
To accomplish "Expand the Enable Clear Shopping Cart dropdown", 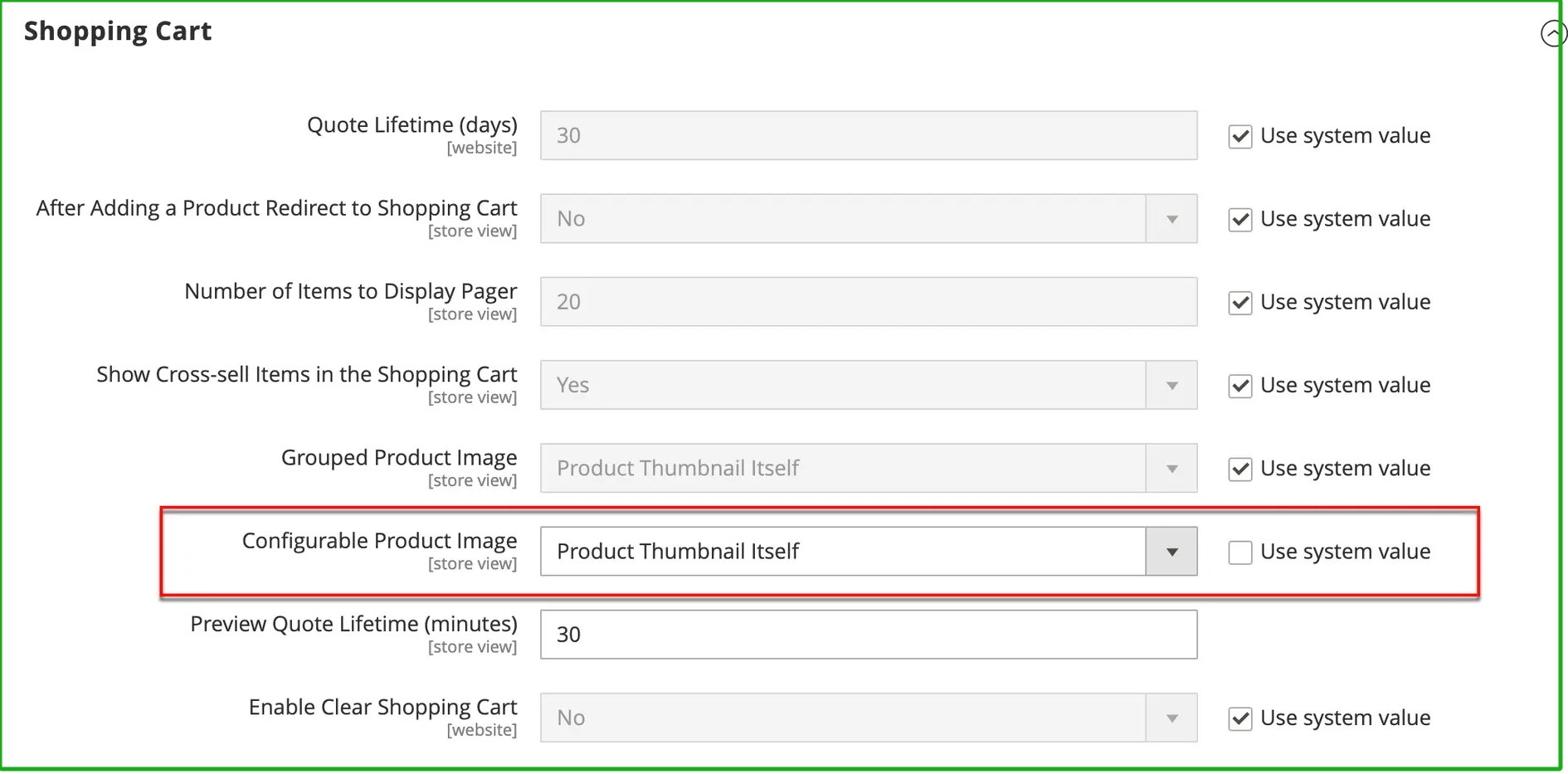I will 868,718.
